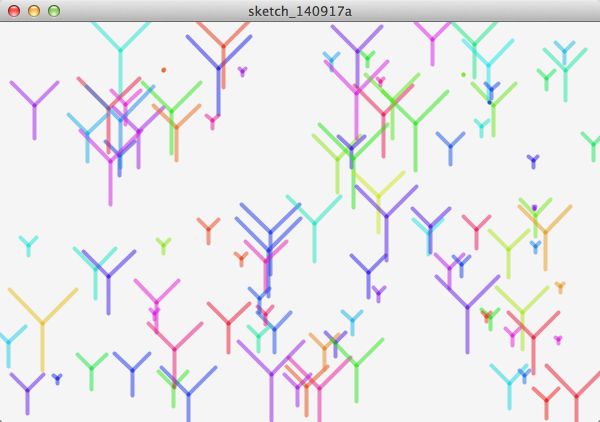600x422 pixels.
Task: Click the small cyan Y at left edge
Action: click(28, 245)
